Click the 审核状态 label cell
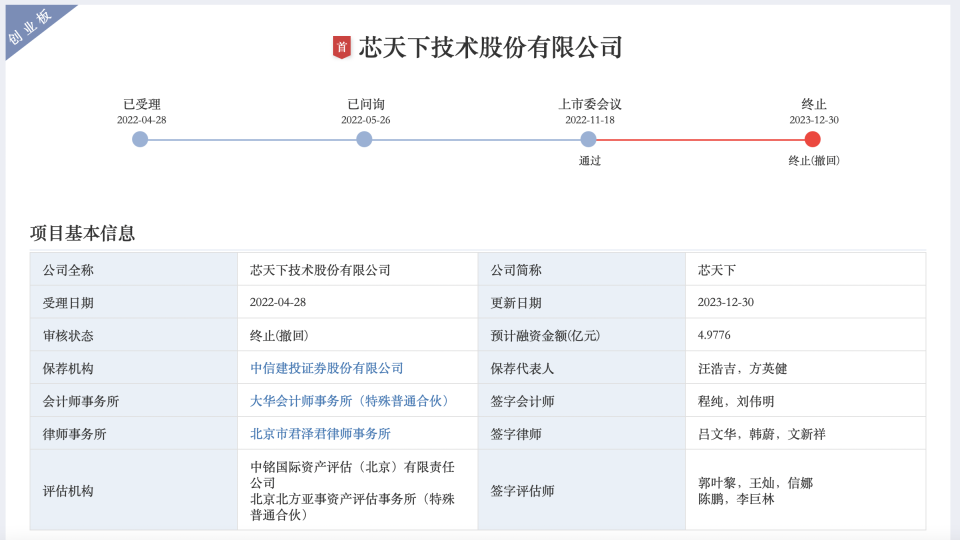960x540 pixels. (133, 336)
